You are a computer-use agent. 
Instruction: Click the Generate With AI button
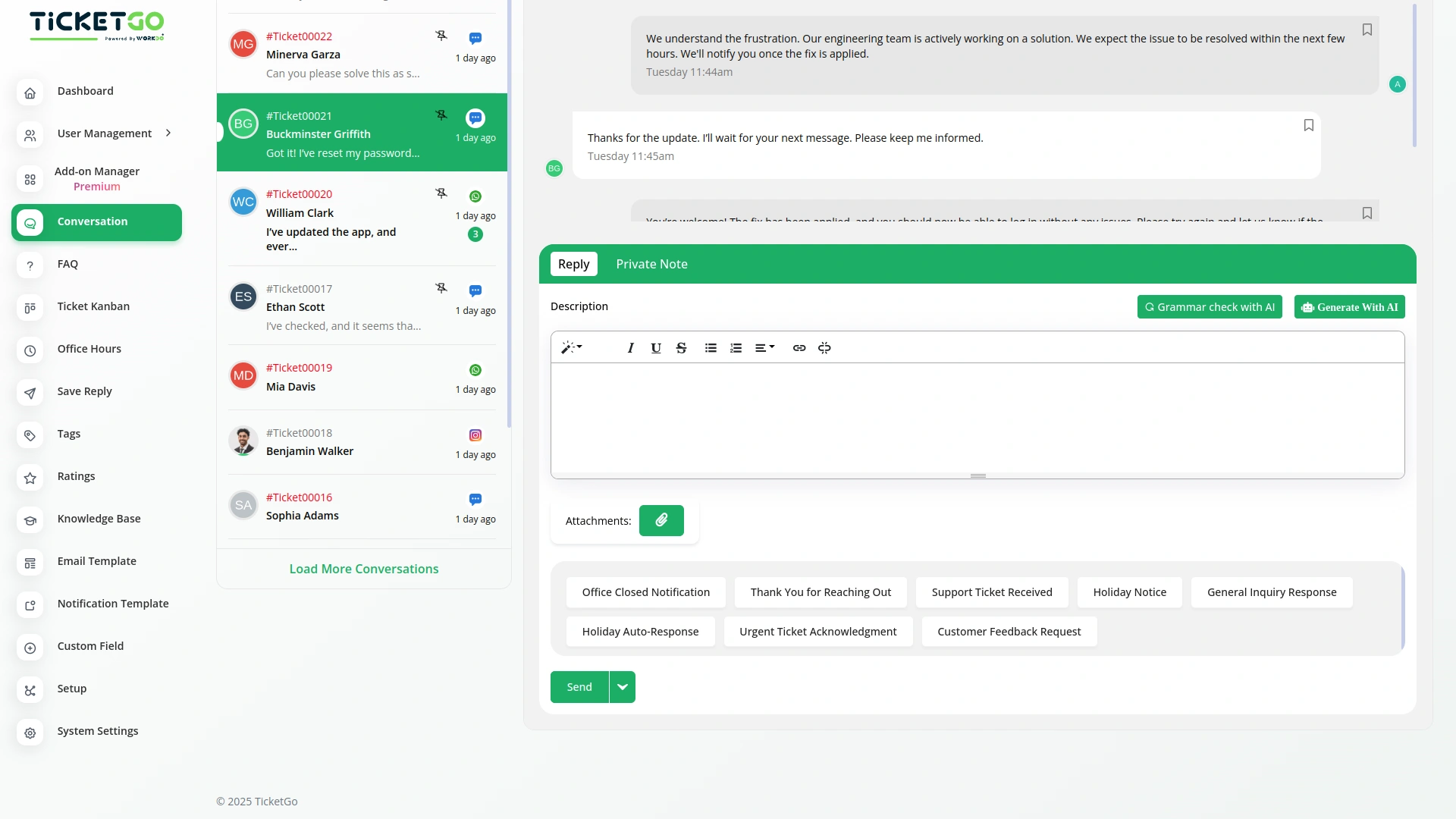coord(1349,306)
